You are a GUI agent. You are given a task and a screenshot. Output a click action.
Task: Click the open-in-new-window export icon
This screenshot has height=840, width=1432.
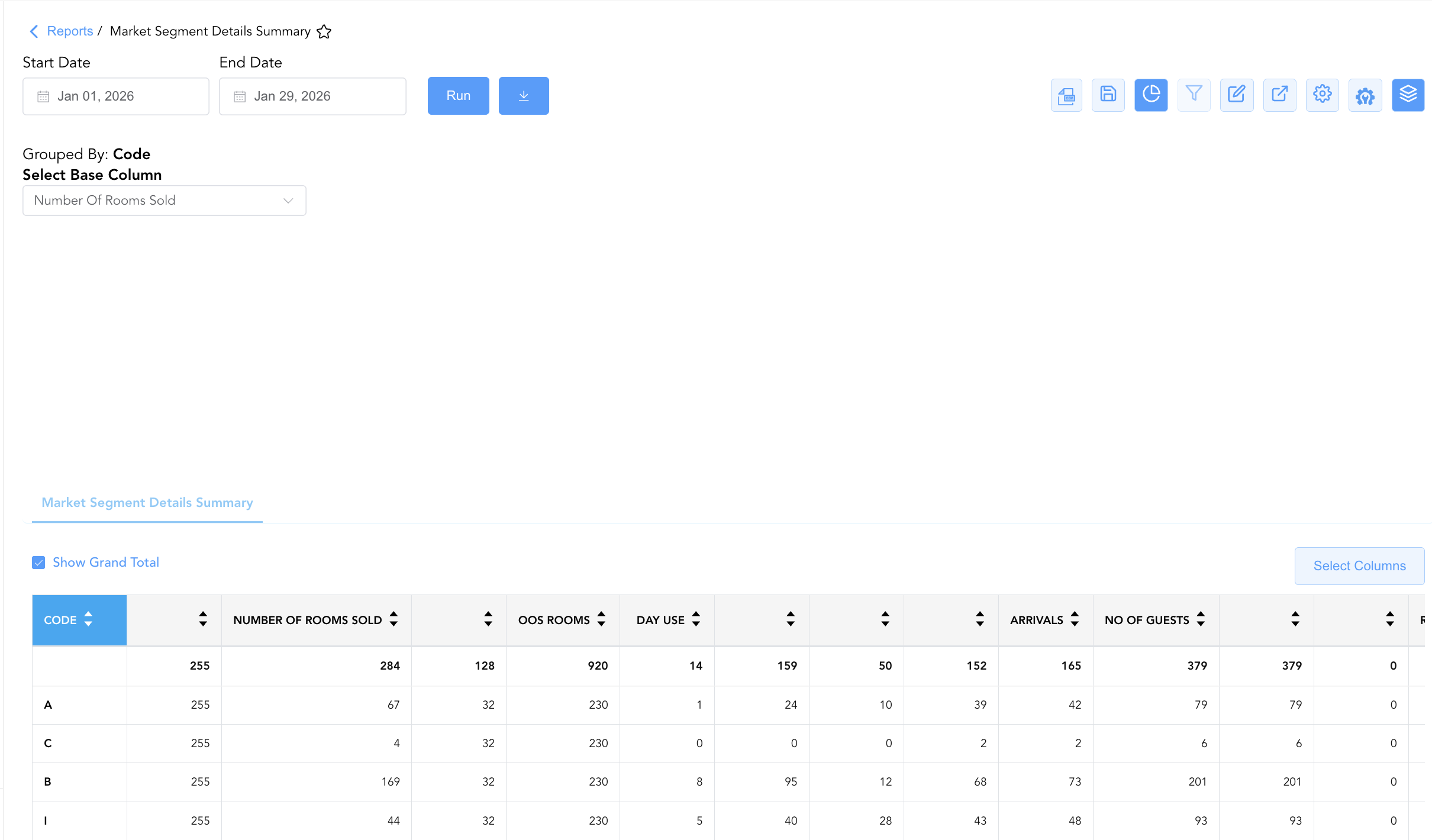pyautogui.click(x=1279, y=95)
